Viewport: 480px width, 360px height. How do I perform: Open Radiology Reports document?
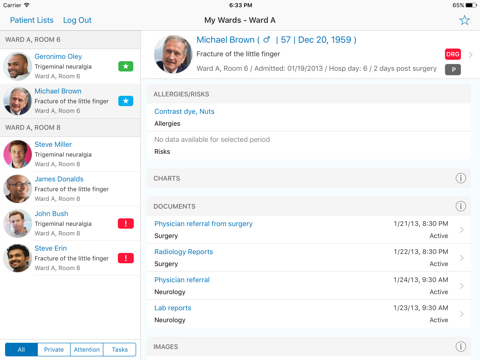[309, 258]
